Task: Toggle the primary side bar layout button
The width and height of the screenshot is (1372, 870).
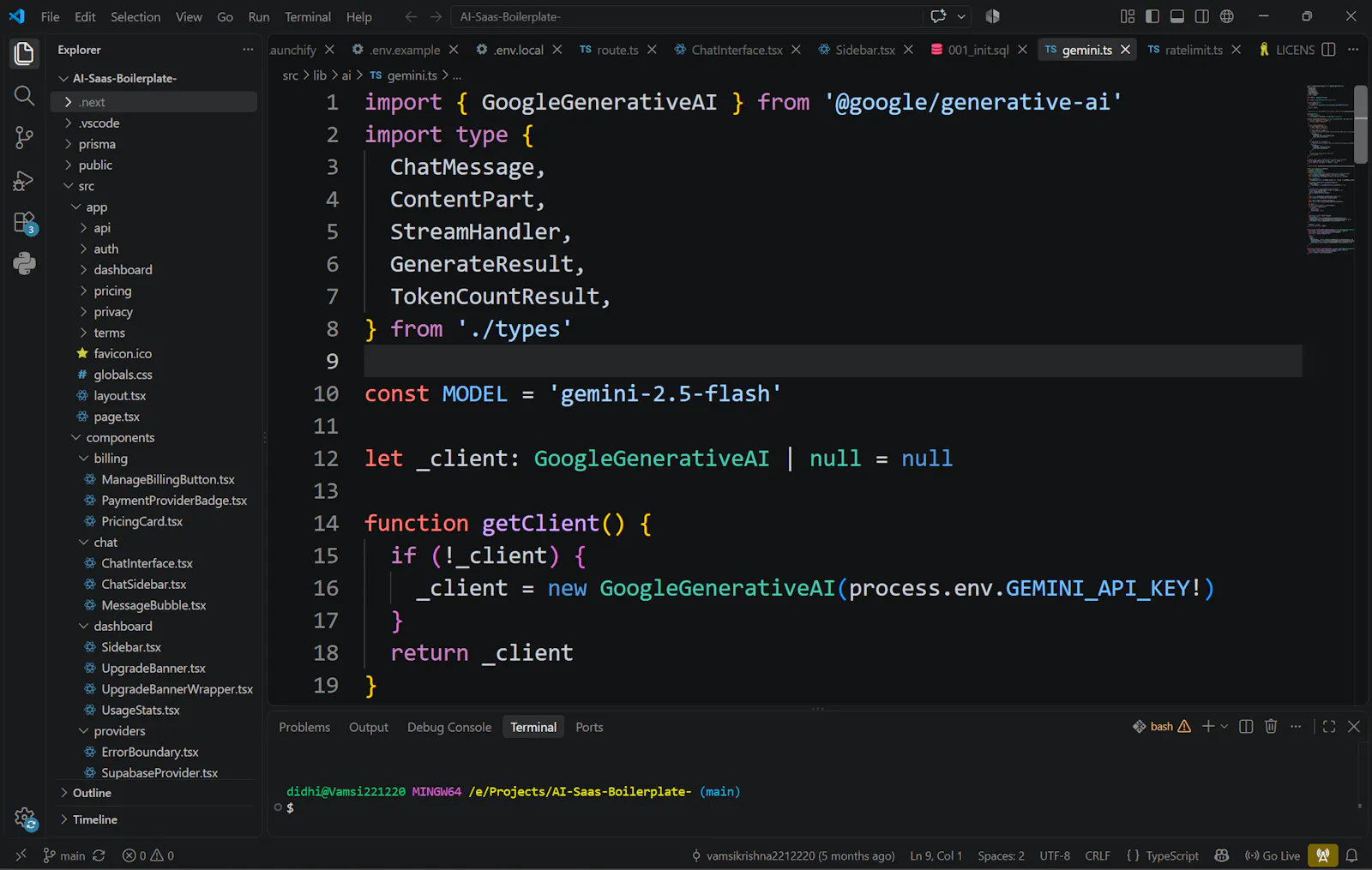Action: [1152, 16]
